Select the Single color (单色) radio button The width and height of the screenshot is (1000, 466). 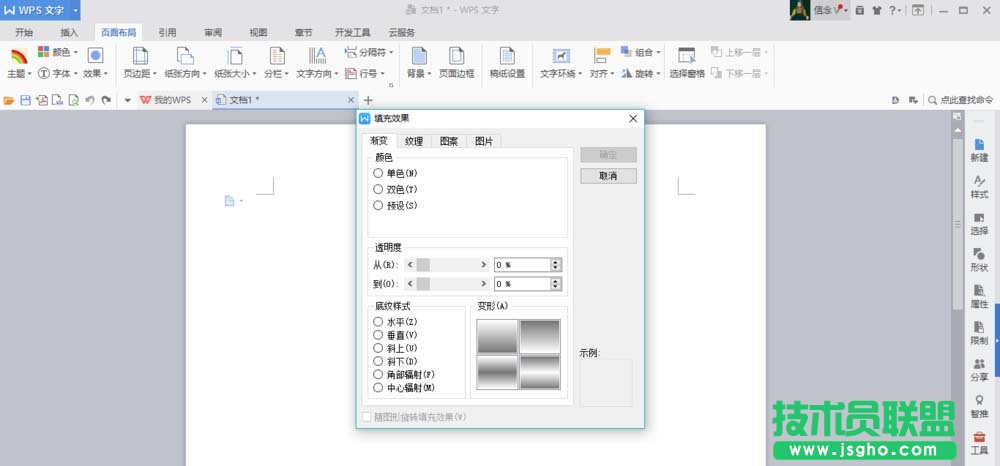[x=378, y=173]
